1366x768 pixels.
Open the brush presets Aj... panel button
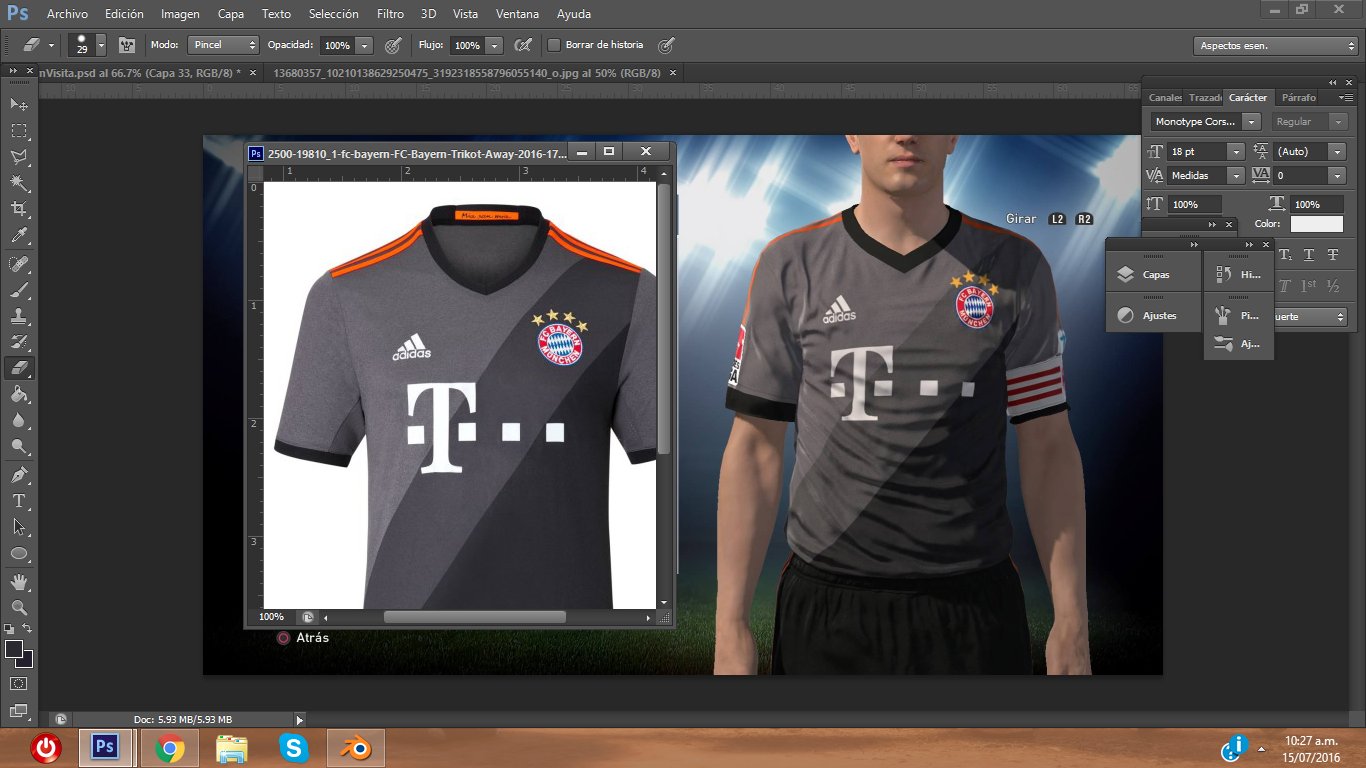(1239, 343)
